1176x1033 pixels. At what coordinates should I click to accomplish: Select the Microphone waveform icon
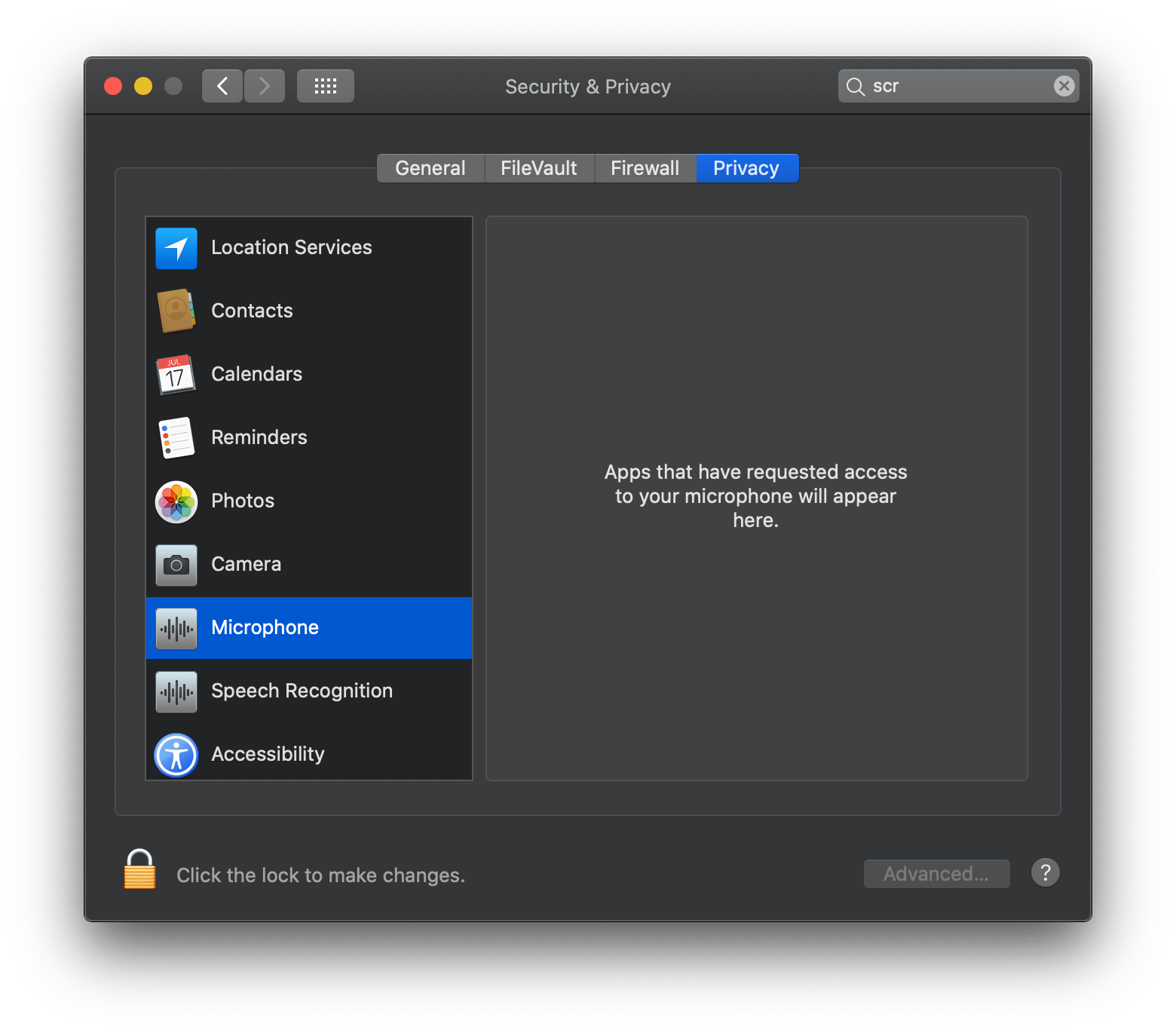(x=175, y=627)
